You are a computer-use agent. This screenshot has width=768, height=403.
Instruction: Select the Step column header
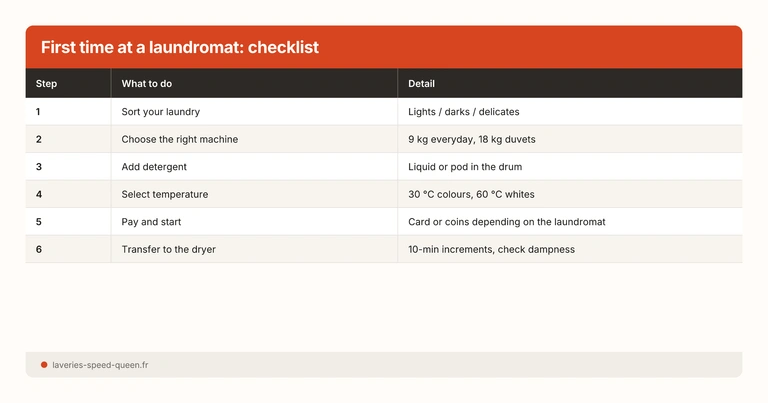pos(47,83)
